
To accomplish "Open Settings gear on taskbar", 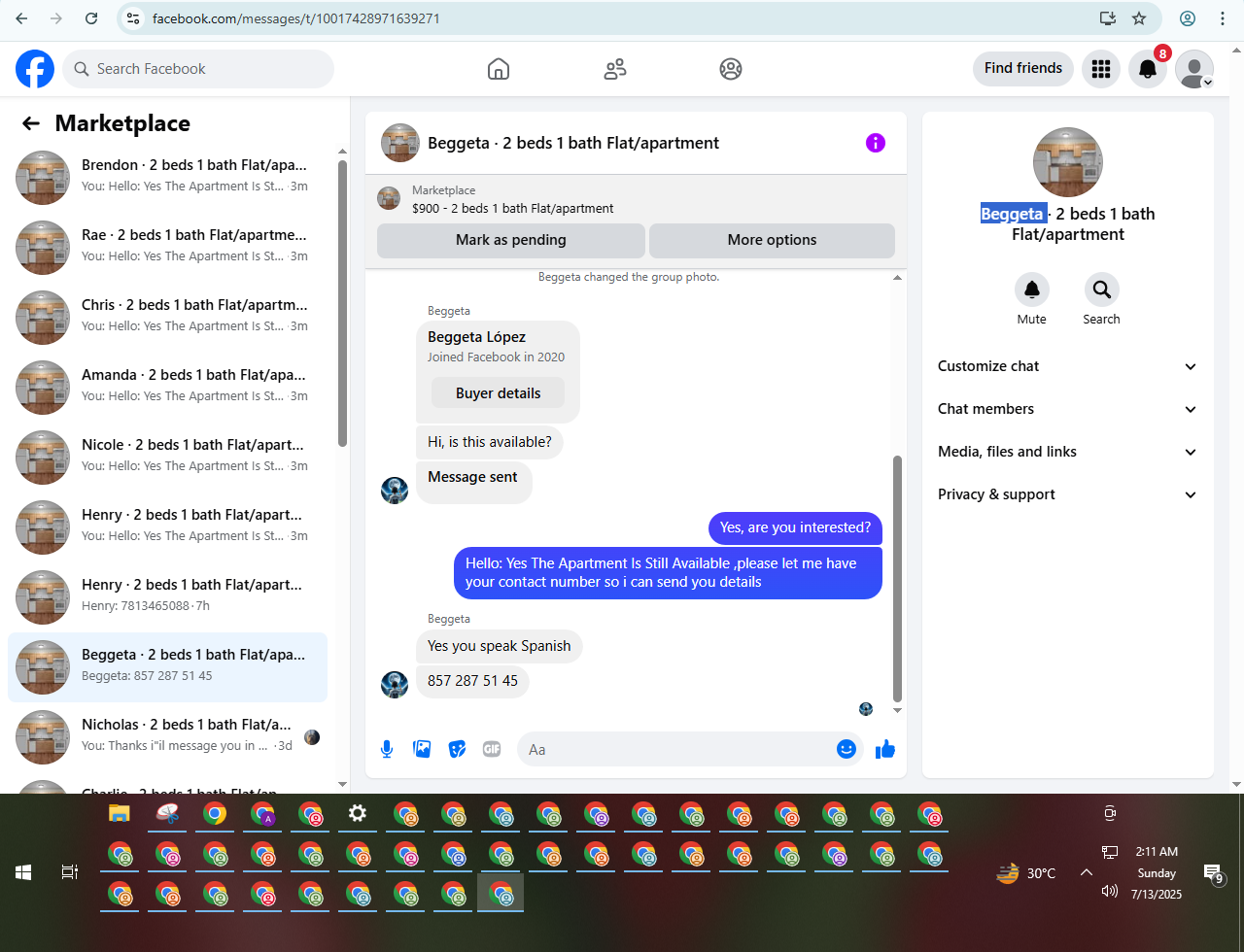I will click(358, 813).
